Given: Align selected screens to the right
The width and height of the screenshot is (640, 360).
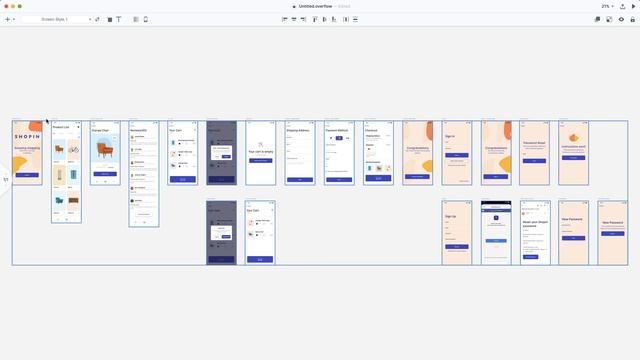Looking at the screenshot, I should click(x=303, y=19).
